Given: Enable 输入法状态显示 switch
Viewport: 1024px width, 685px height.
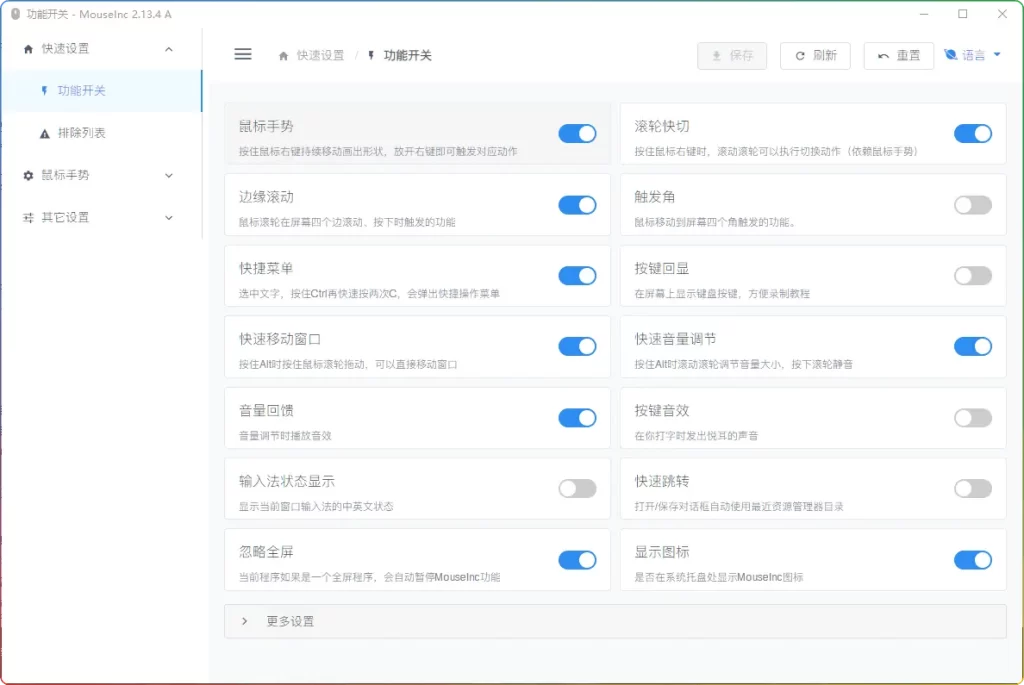Looking at the screenshot, I should 577,488.
